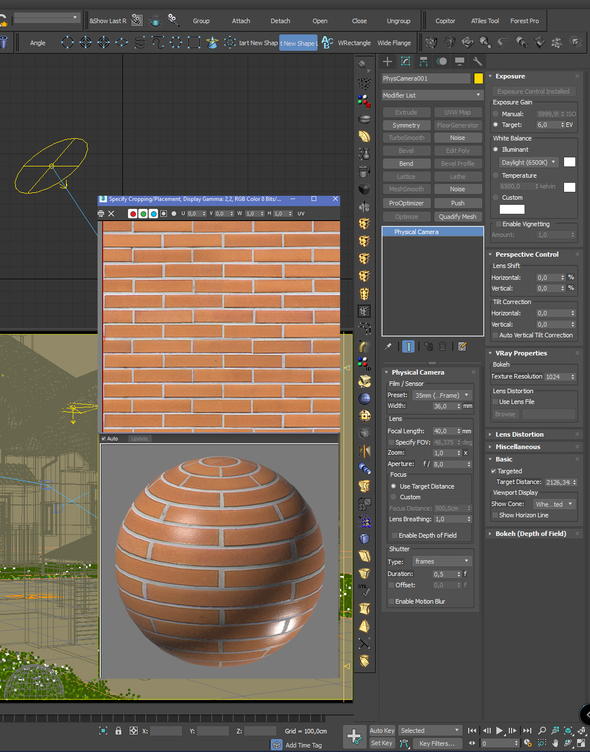Screen dimensions: 590x752
Task: Open the Daylight (6500K) illuminant dropdown
Action: click(x=529, y=162)
